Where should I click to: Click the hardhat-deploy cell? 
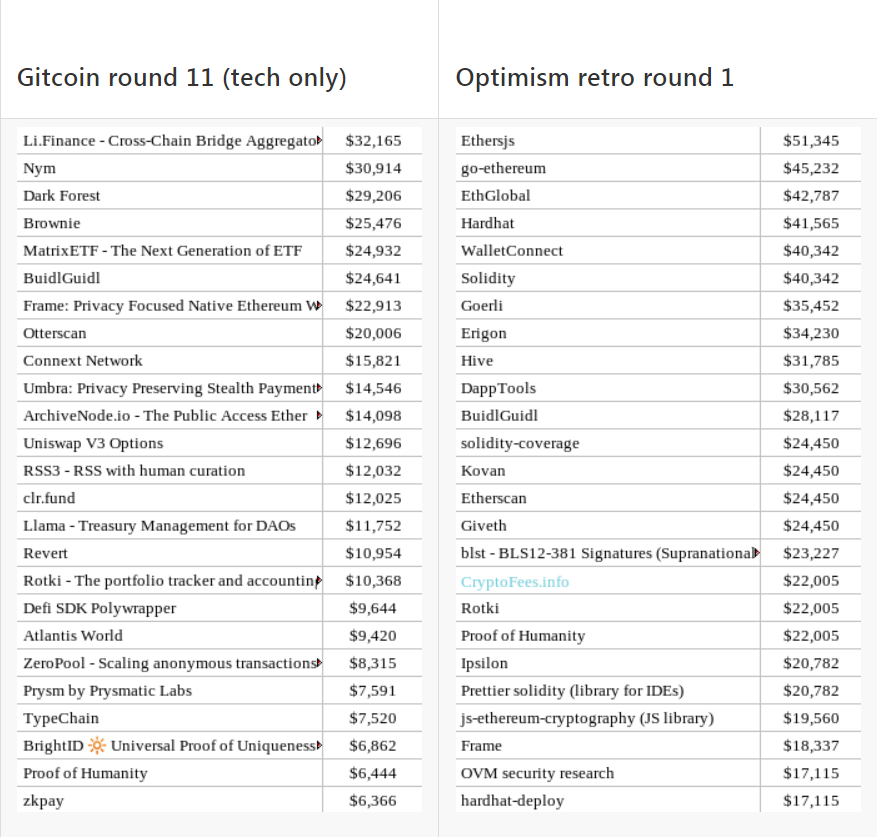608,800
